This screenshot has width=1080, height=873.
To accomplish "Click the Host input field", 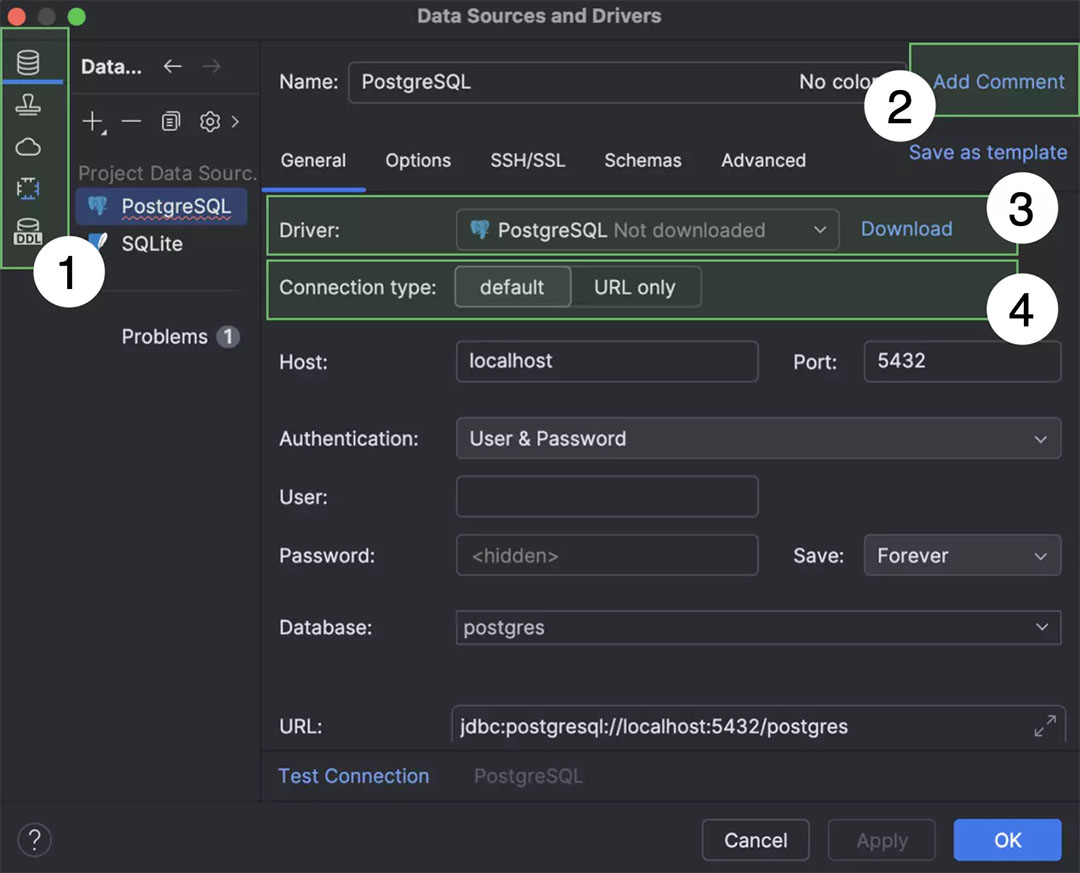I will point(606,361).
